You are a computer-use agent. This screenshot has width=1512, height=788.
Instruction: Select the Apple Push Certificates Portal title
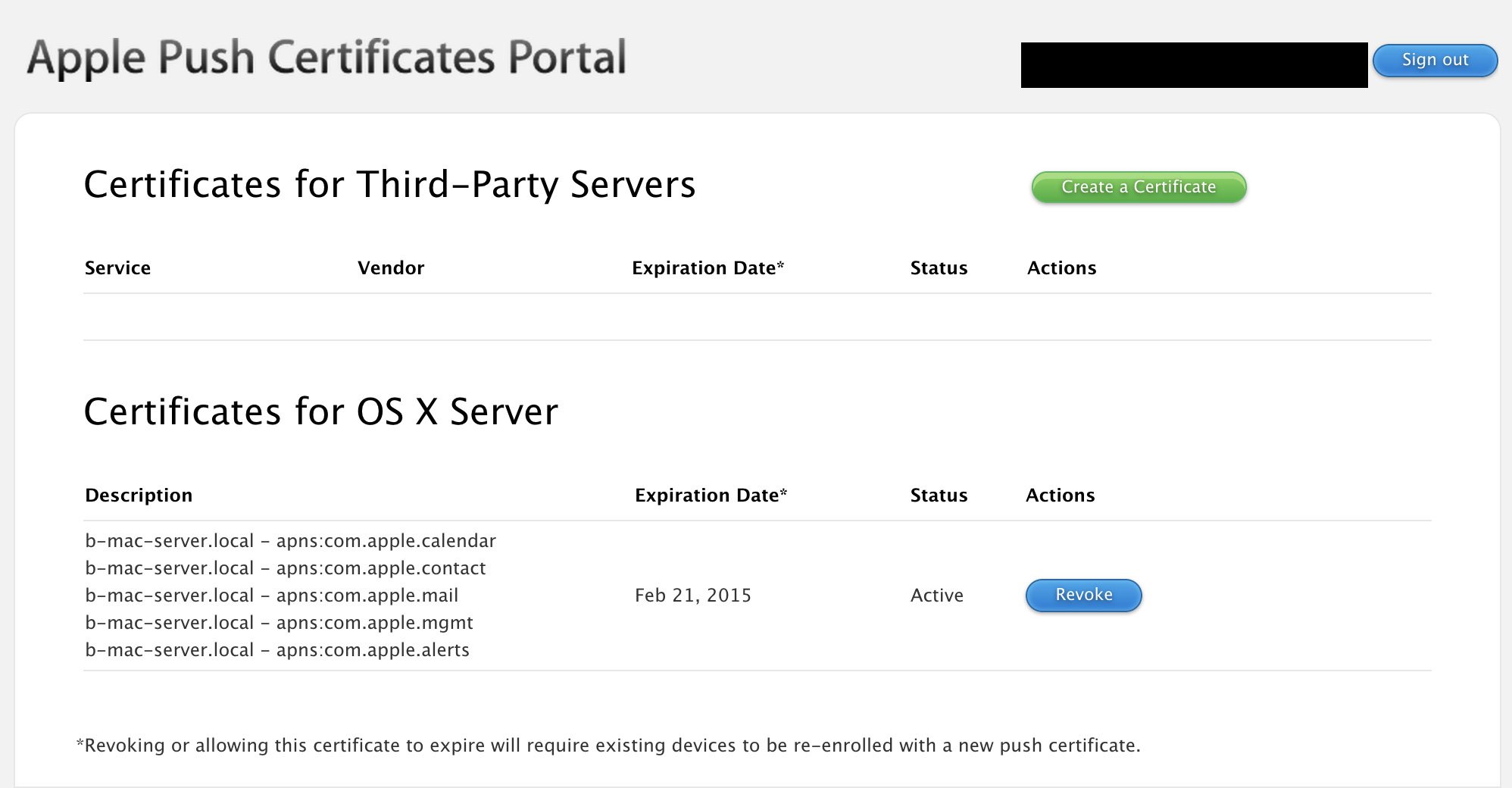(326, 58)
